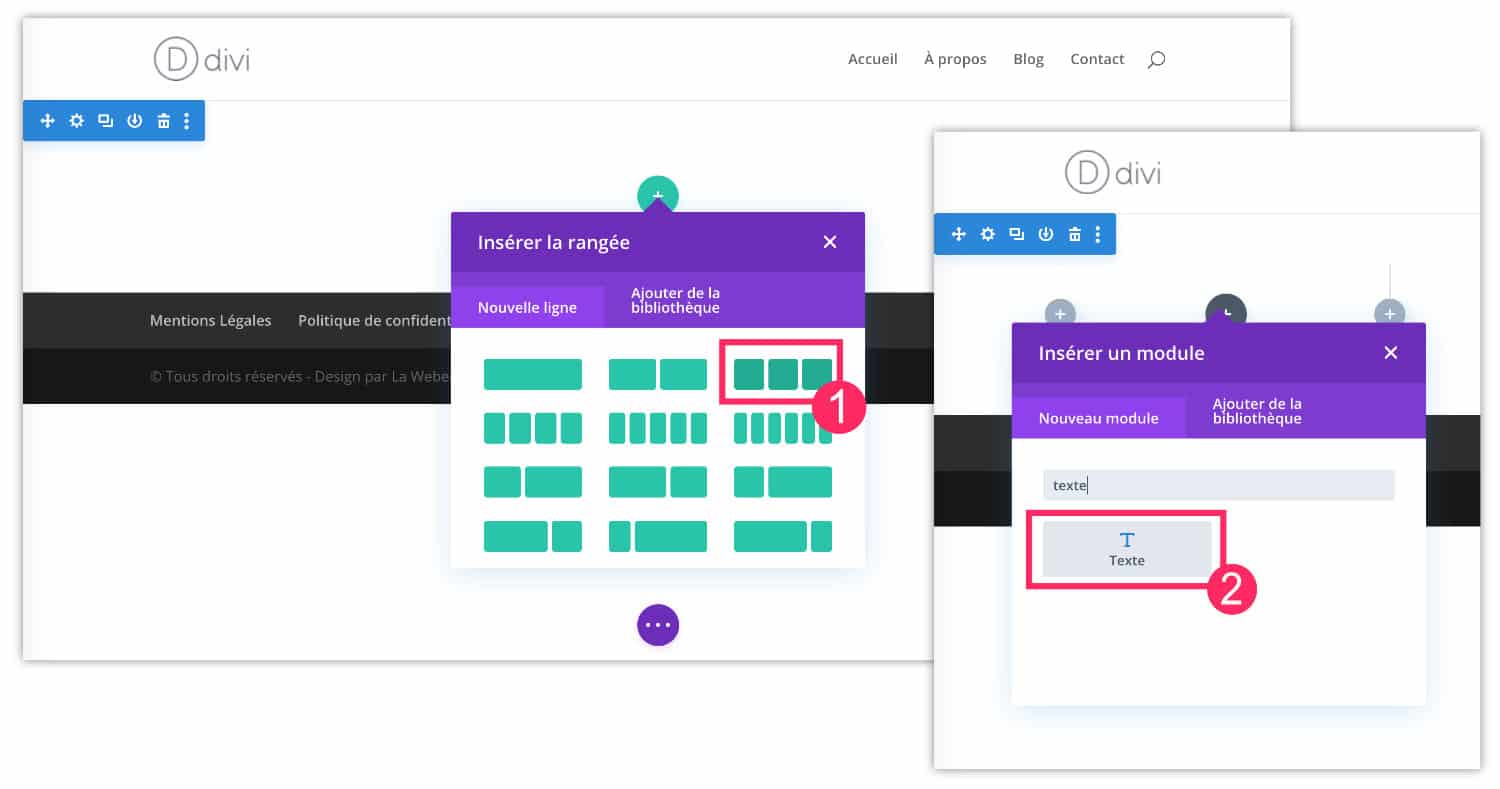Pick the three-quarters plus one-quarter column layout
Viewport: 1500px width, 789px height.
pos(783,536)
